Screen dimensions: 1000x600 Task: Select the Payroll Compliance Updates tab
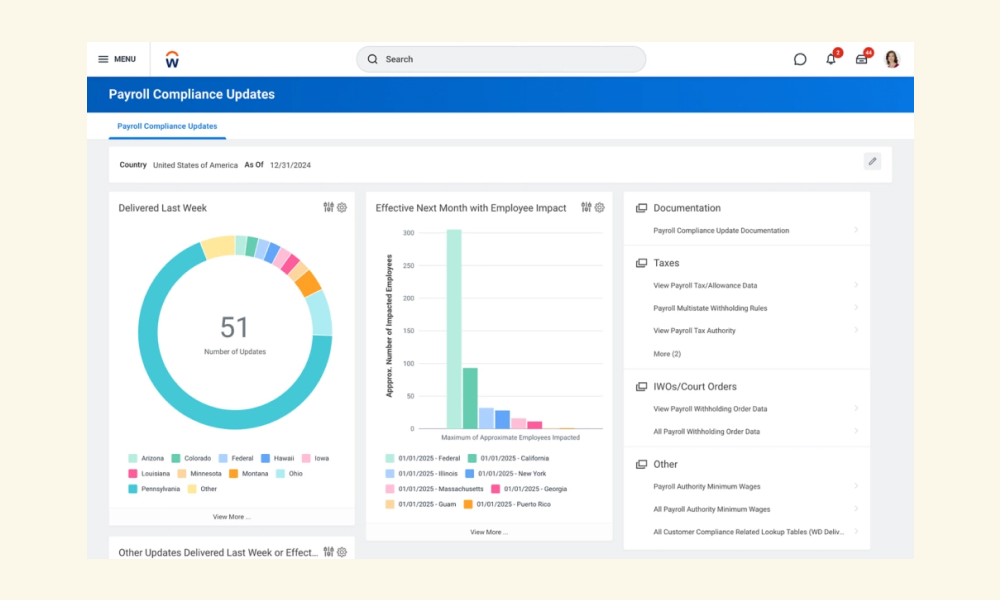click(x=167, y=126)
